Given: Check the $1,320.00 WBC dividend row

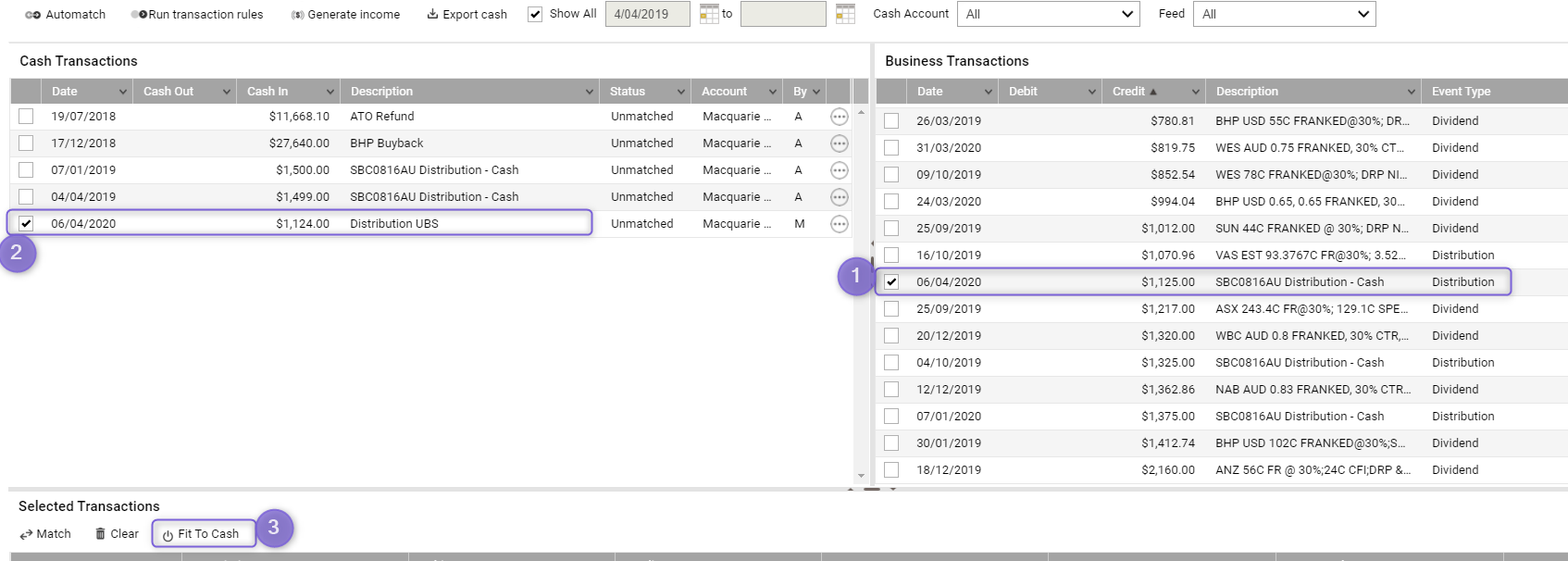Looking at the screenshot, I should (891, 336).
